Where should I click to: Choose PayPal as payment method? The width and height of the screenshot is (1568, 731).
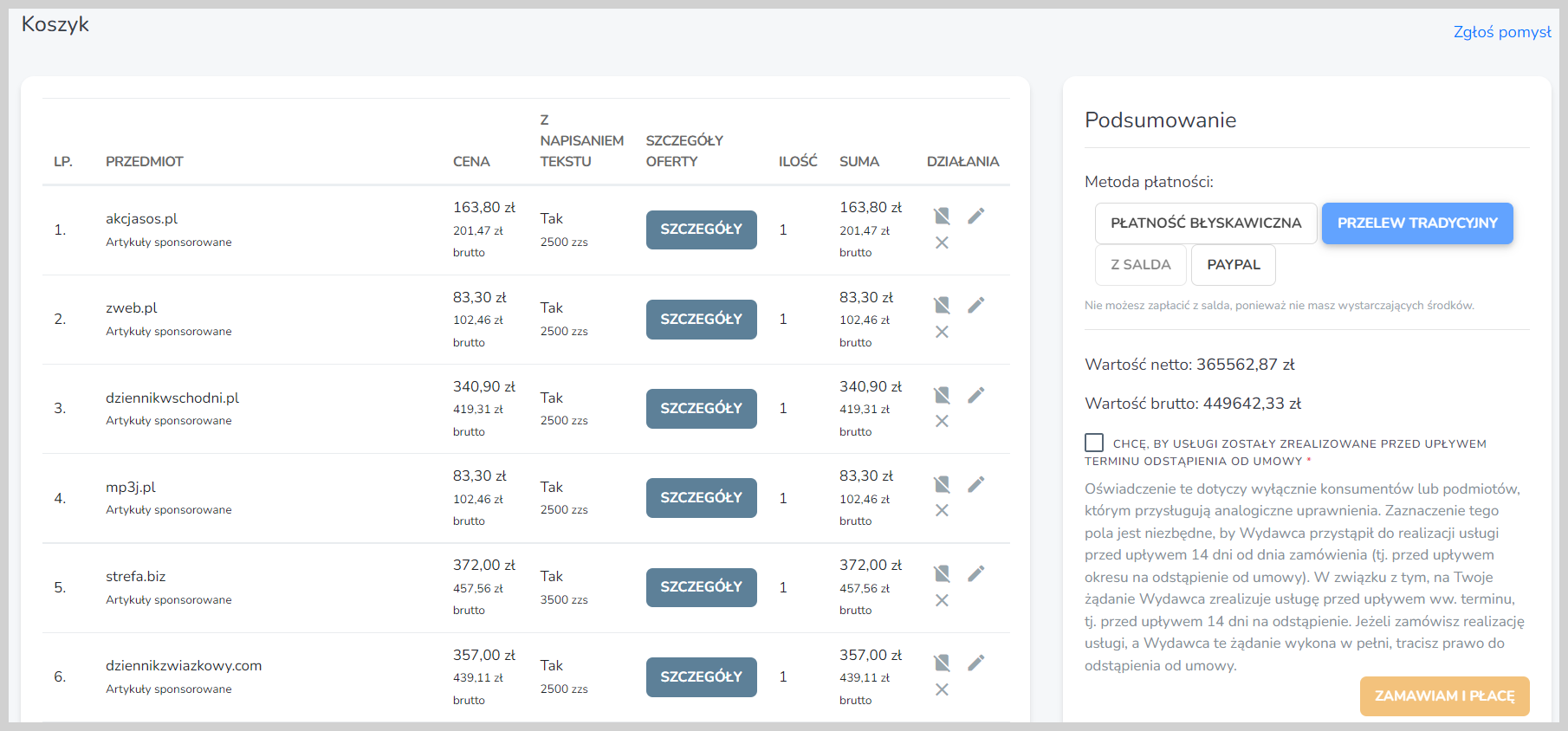1234,265
